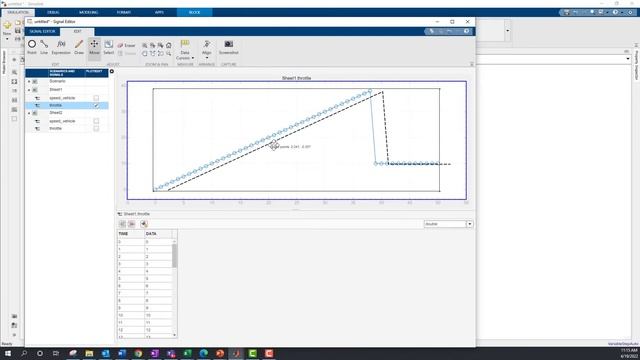Open Excel from the taskbar

(187, 353)
